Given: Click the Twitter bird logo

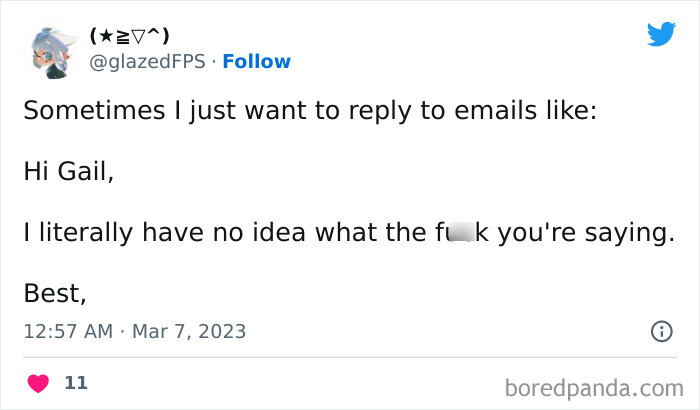Looking at the screenshot, I should (x=661, y=34).
